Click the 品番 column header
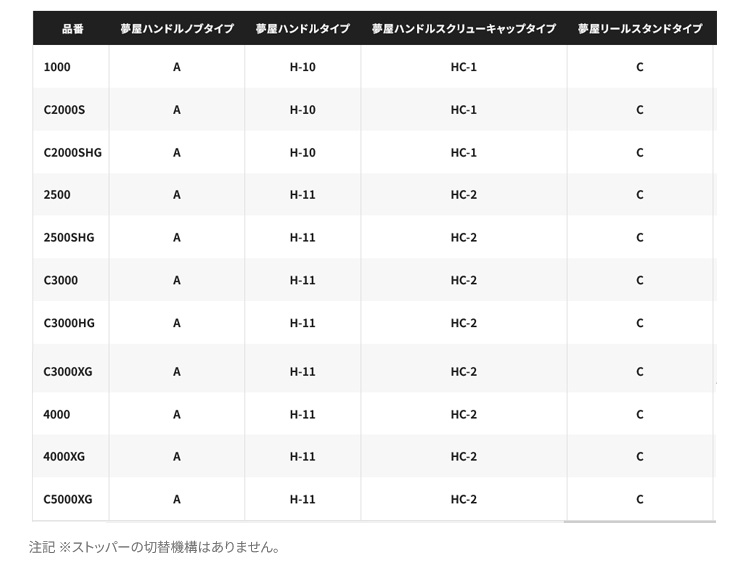Viewport: 740px width, 584px height. (72, 29)
